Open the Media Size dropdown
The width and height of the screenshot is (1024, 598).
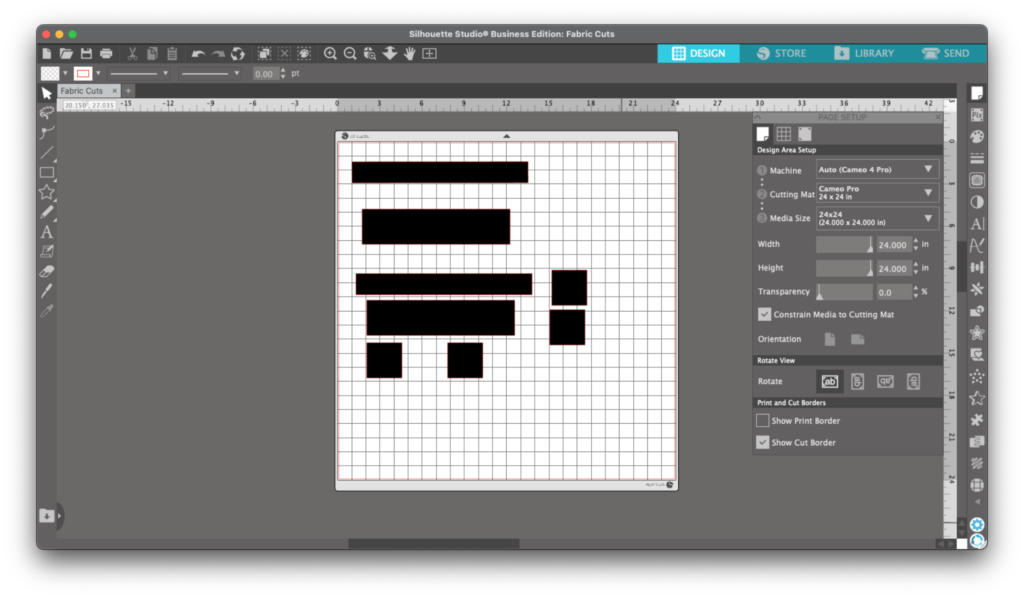tap(877, 218)
